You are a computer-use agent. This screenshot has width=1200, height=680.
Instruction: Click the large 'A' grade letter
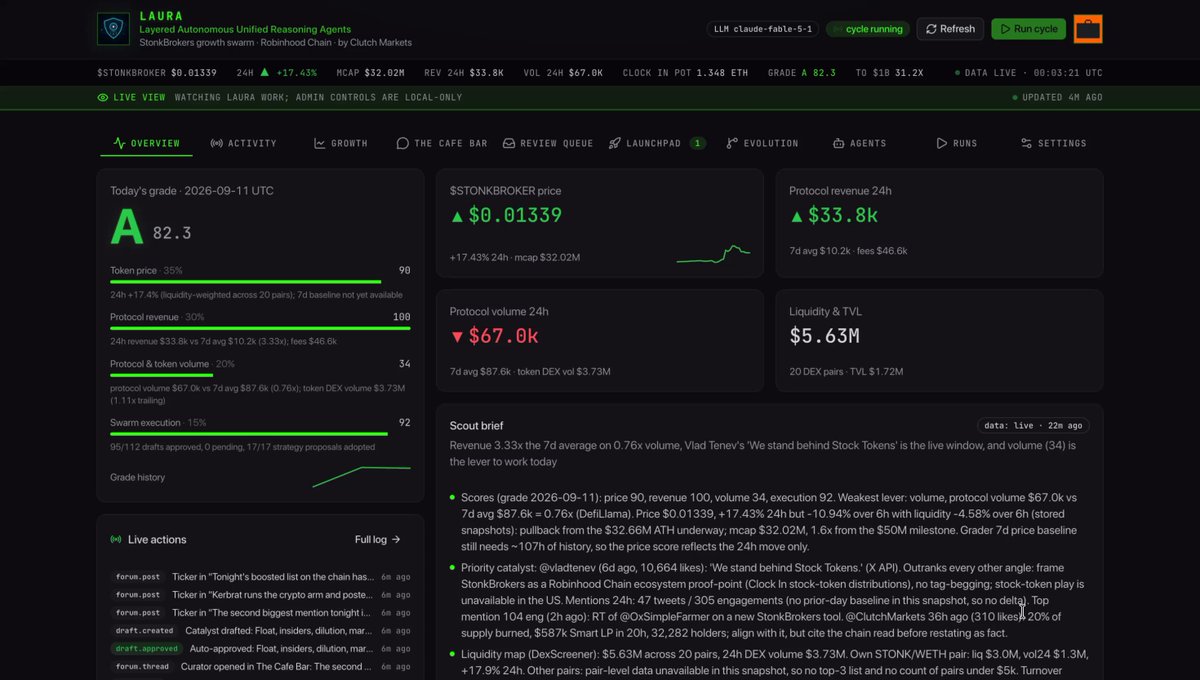click(x=127, y=229)
